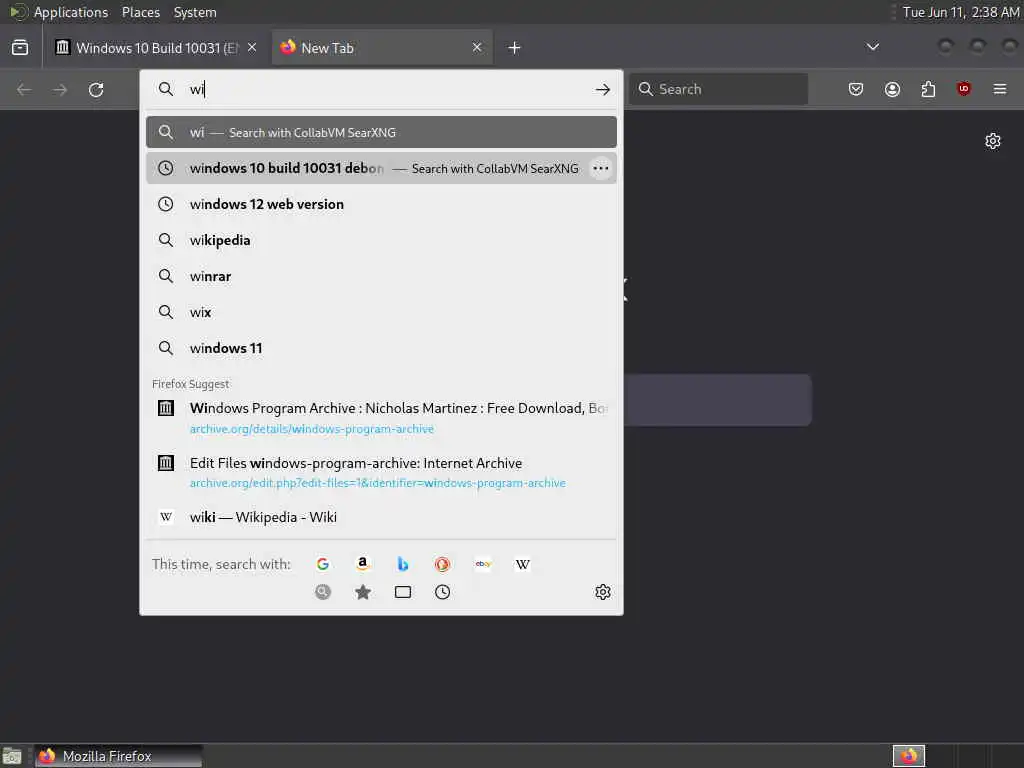Open the uBlock Origin extension icon
Image resolution: width=1024 pixels, height=768 pixels.
[x=964, y=89]
